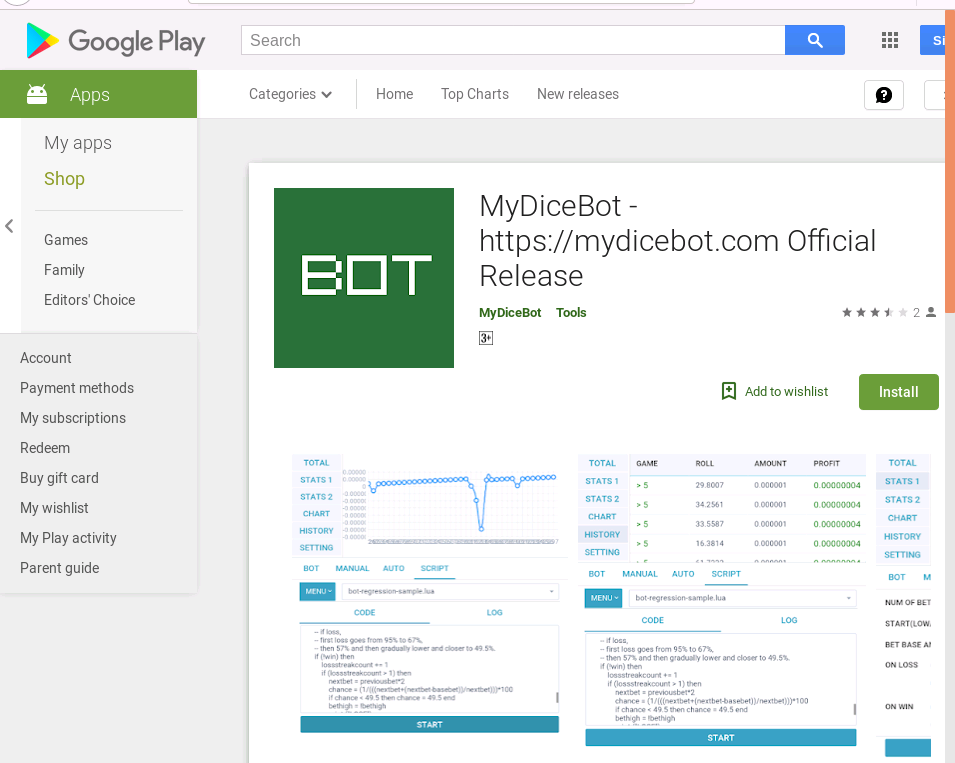Click the star rating display
The image size is (955, 763).
[875, 312]
